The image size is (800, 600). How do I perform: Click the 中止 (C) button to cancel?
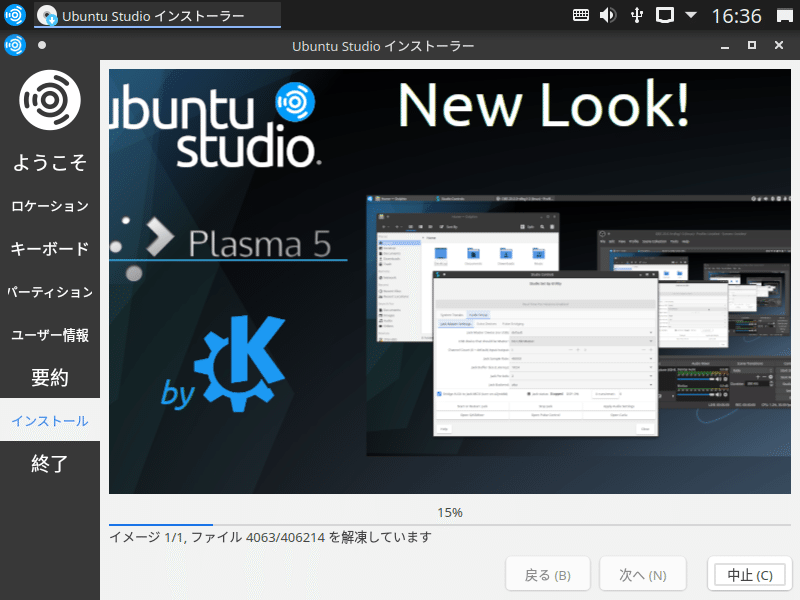tap(749, 576)
